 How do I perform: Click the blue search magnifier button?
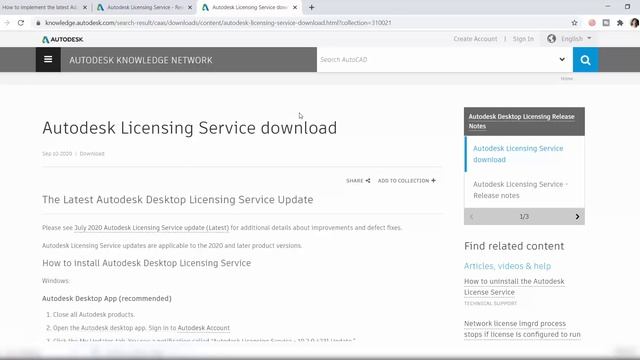585,60
